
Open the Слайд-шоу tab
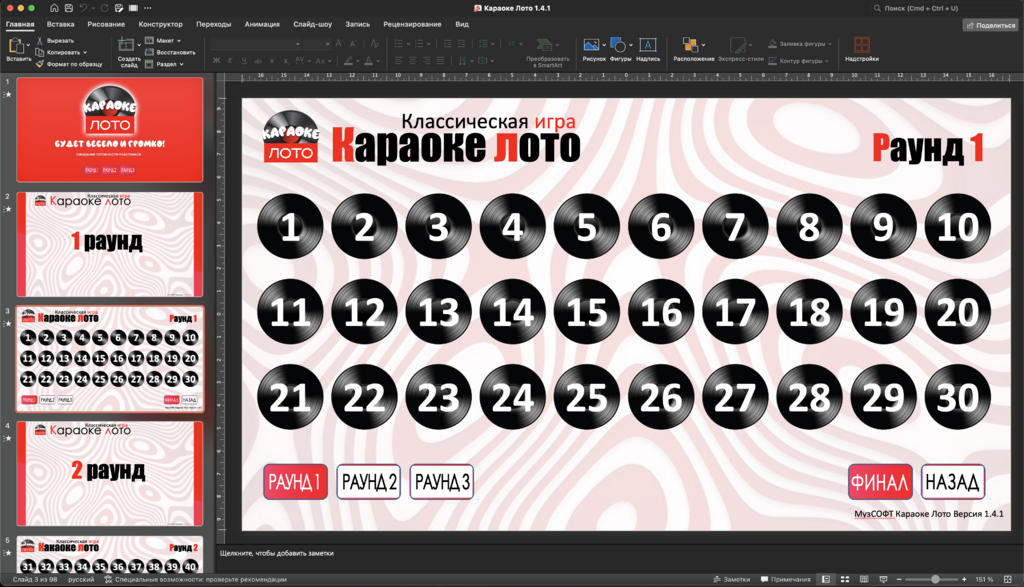tap(312, 24)
